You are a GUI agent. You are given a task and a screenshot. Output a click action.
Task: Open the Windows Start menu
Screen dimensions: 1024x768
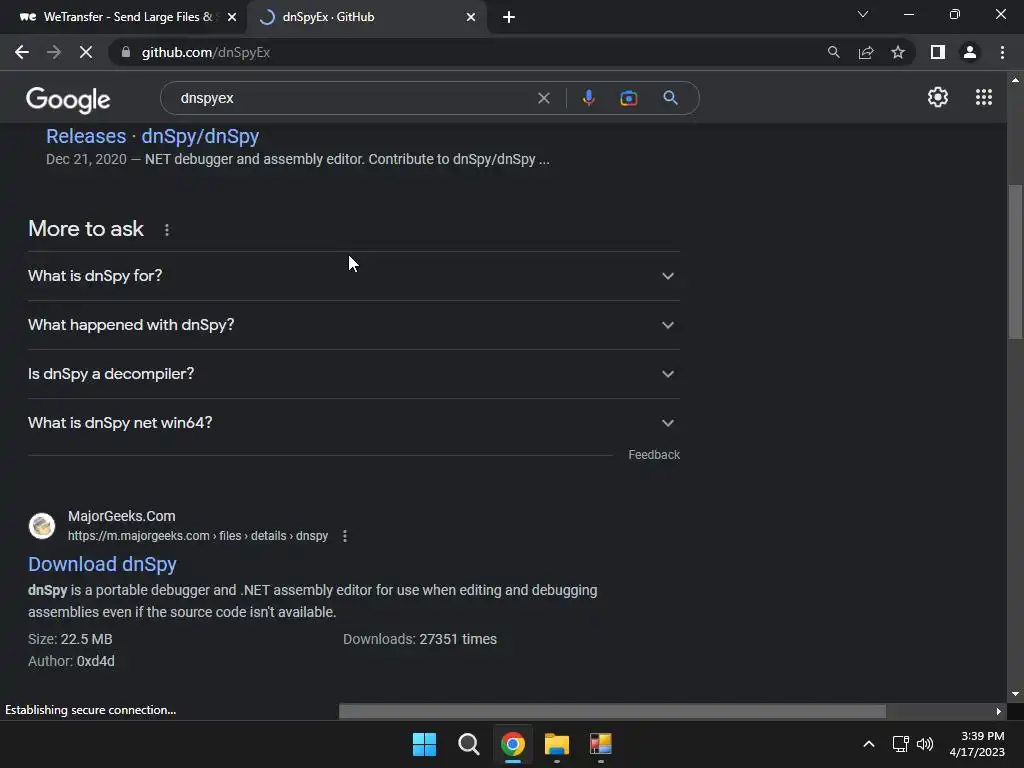pyautogui.click(x=424, y=744)
